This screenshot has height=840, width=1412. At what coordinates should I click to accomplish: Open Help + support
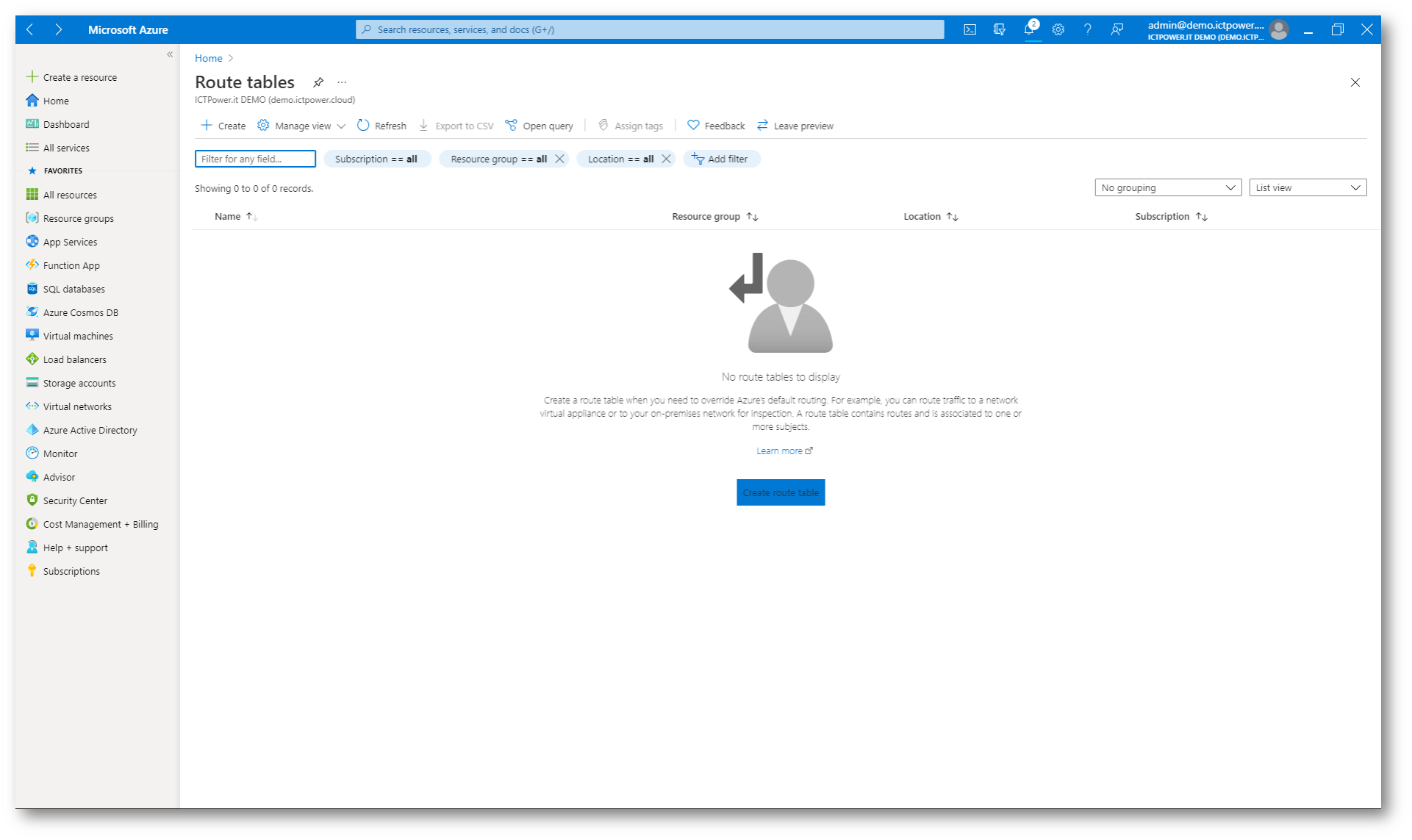67,548
